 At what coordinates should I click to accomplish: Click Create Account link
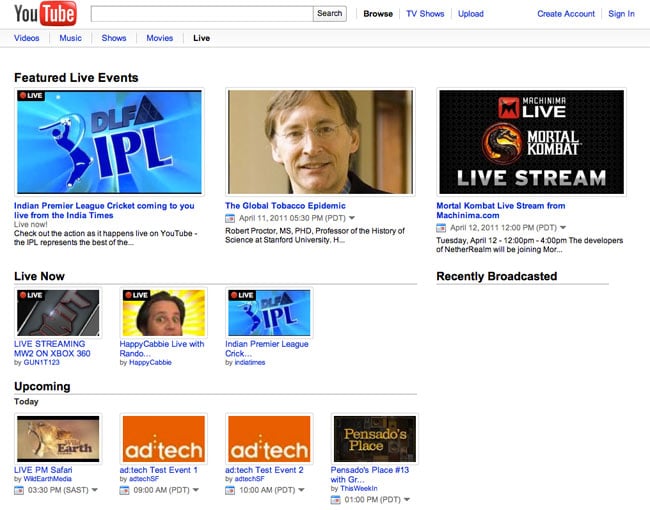[566, 14]
